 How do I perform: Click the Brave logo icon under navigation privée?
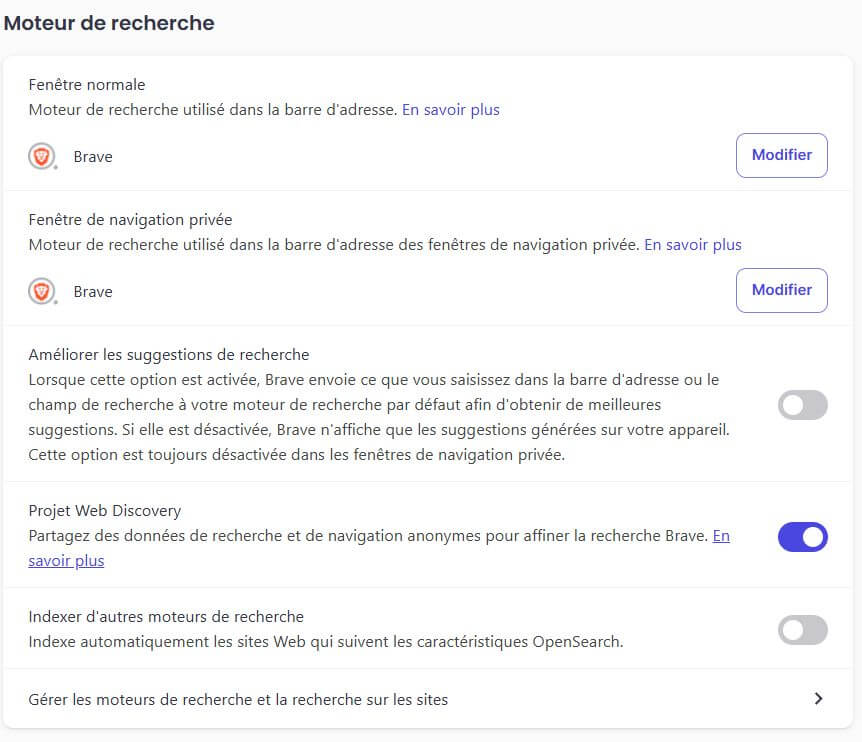[x=42, y=291]
